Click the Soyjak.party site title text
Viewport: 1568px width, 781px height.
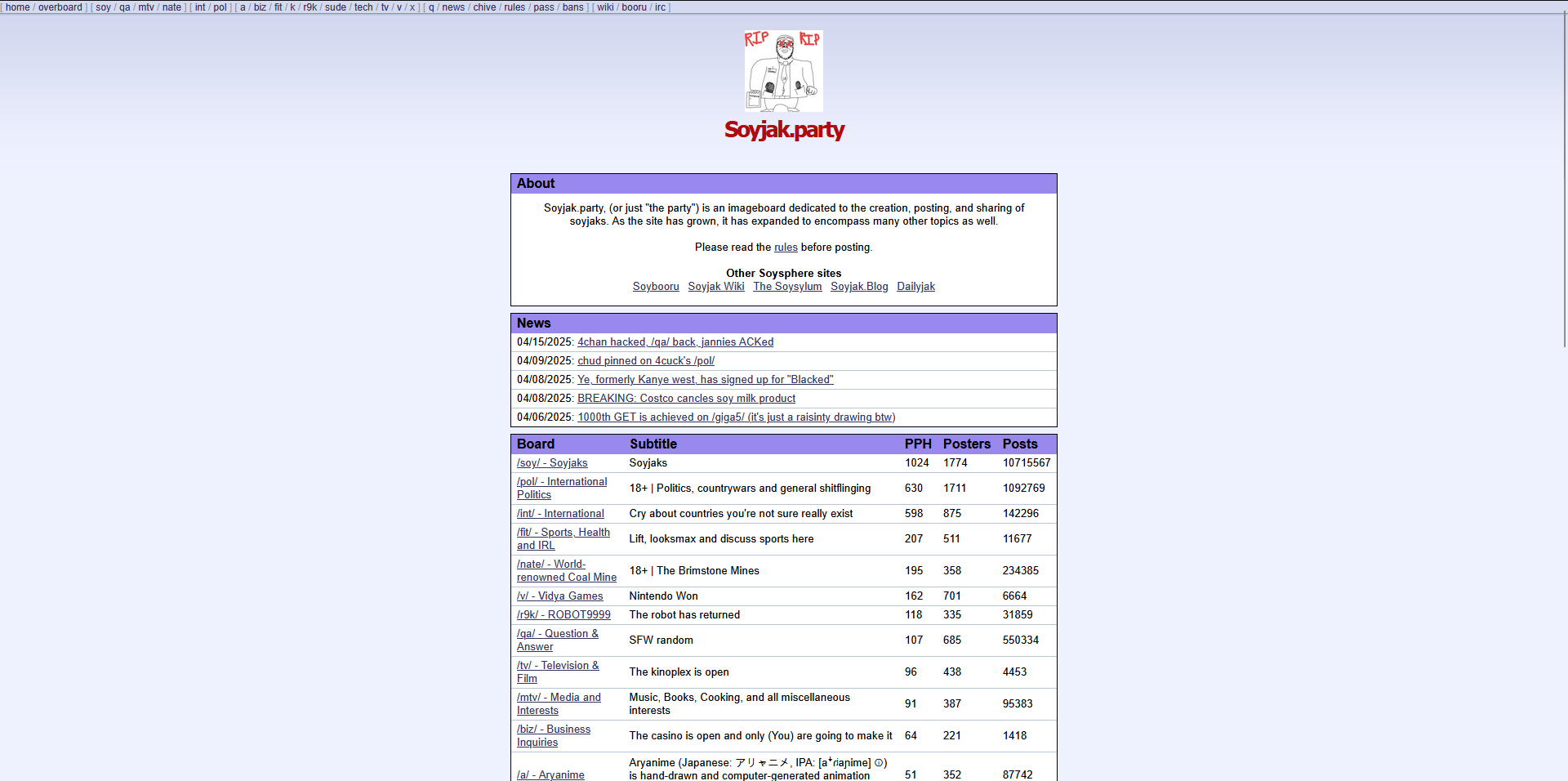784,130
